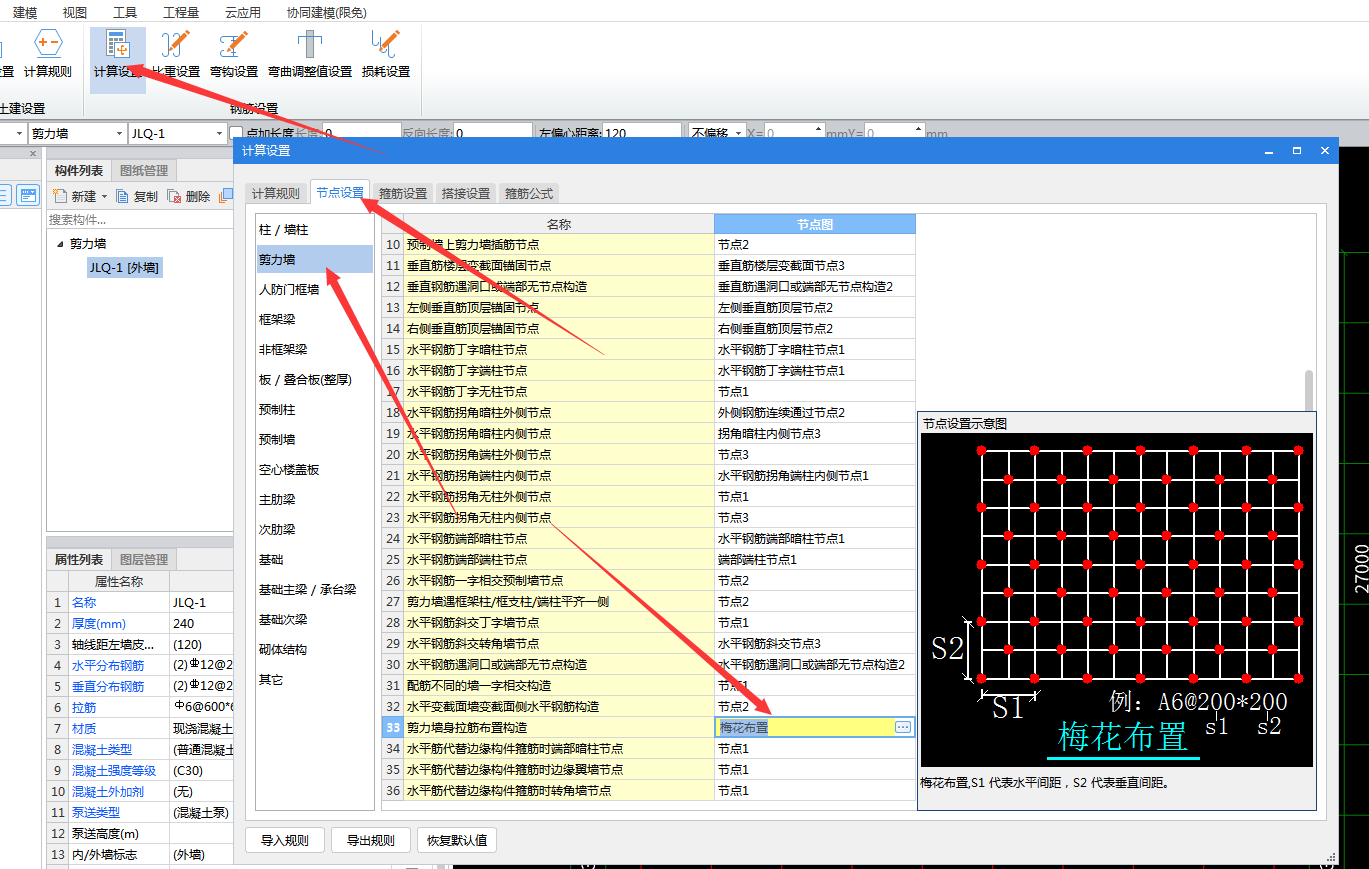Switch to 图层管理 tab
Screen dimensions: 1369x869
tap(144, 559)
